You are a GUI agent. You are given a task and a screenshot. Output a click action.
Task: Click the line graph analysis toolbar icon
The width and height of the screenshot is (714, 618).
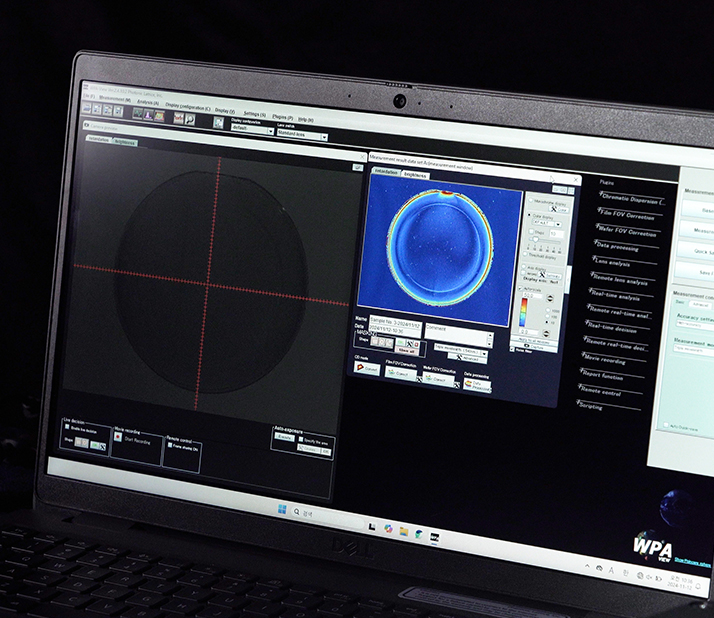pos(138,113)
